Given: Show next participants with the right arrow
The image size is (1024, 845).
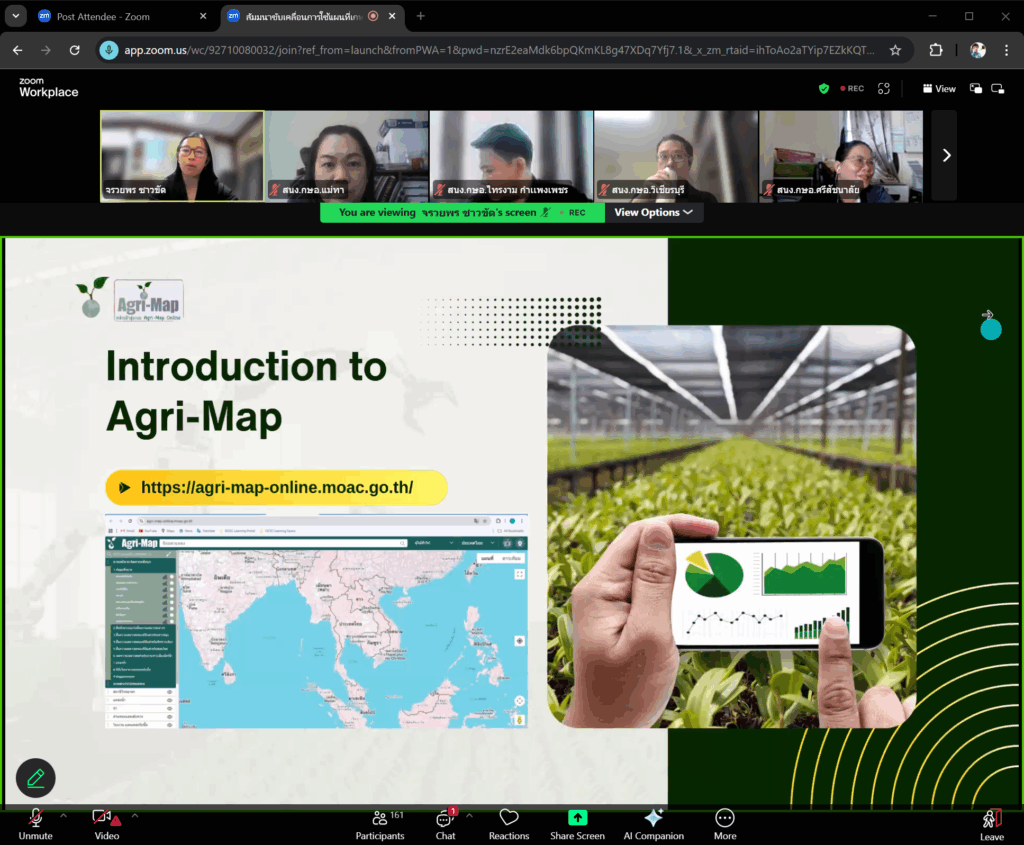Looking at the screenshot, I should 946,155.
